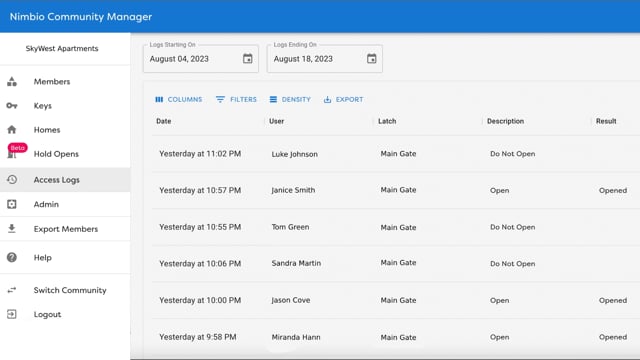Select 'Yesterday at 10:00 PM' date cell
The height and width of the screenshot is (360, 640).
click(x=200, y=300)
